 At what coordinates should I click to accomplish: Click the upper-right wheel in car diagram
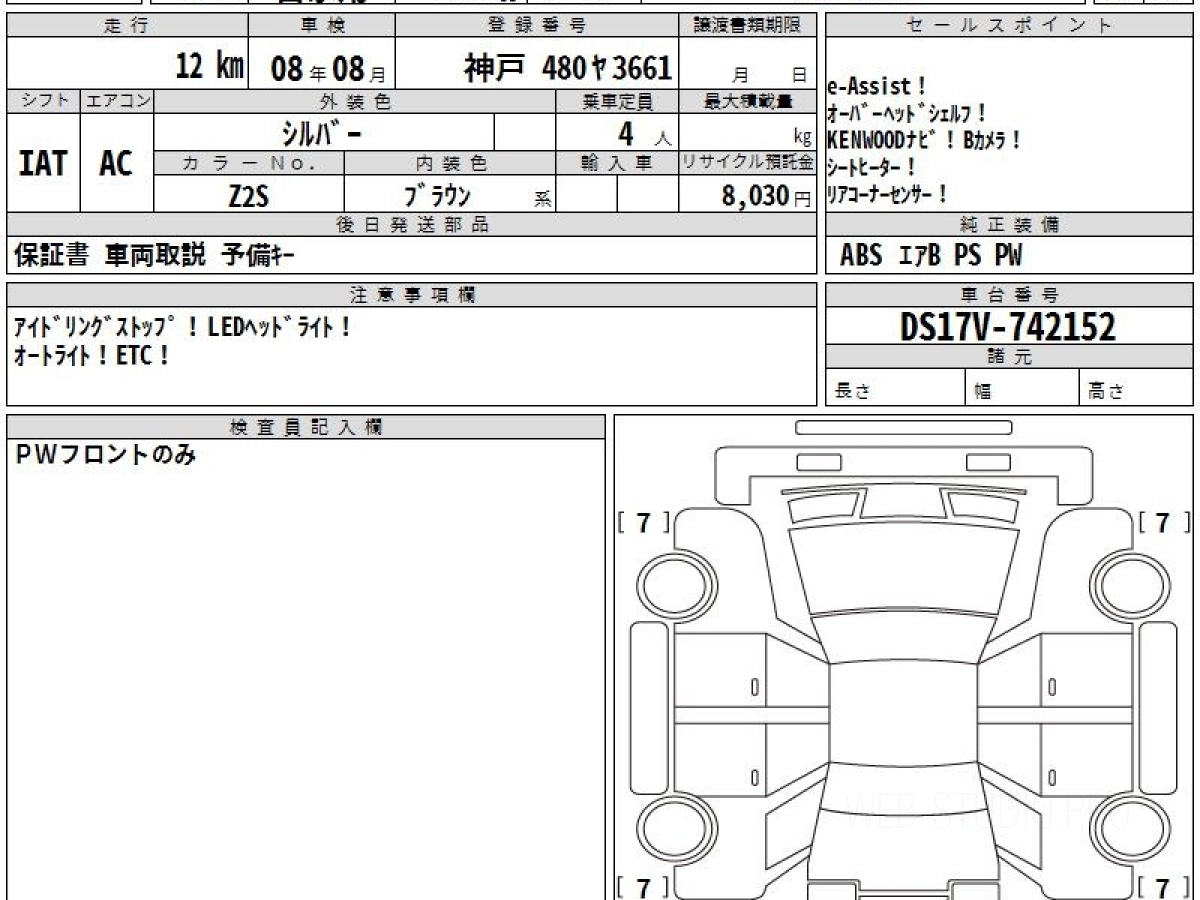click(x=1129, y=585)
